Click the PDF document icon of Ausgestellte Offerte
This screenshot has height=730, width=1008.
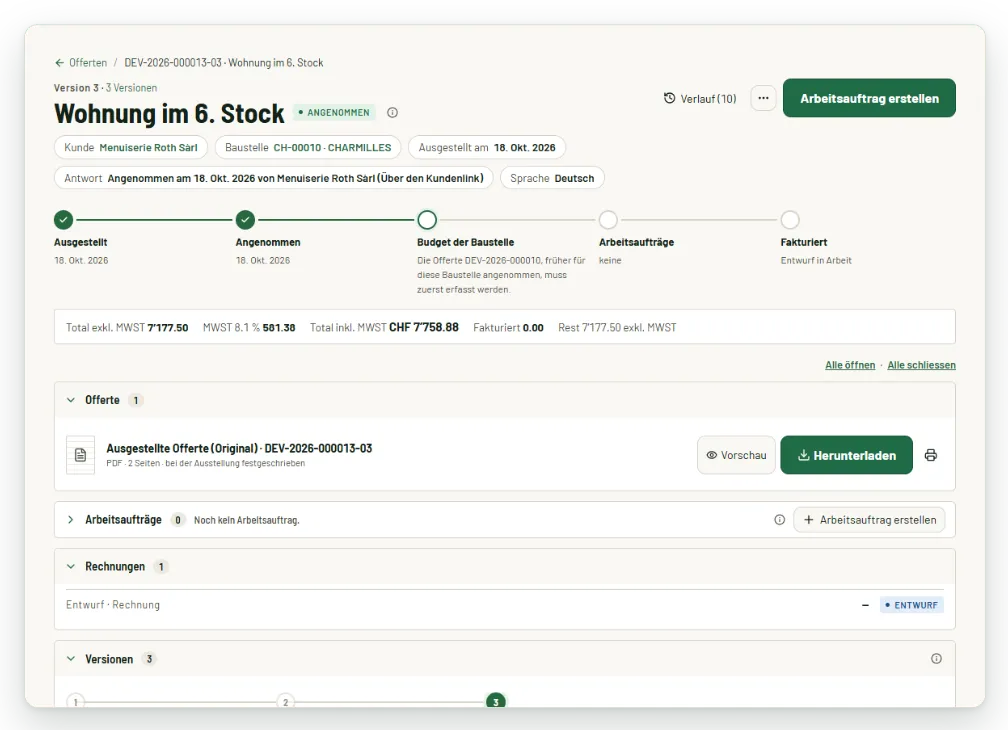80,455
